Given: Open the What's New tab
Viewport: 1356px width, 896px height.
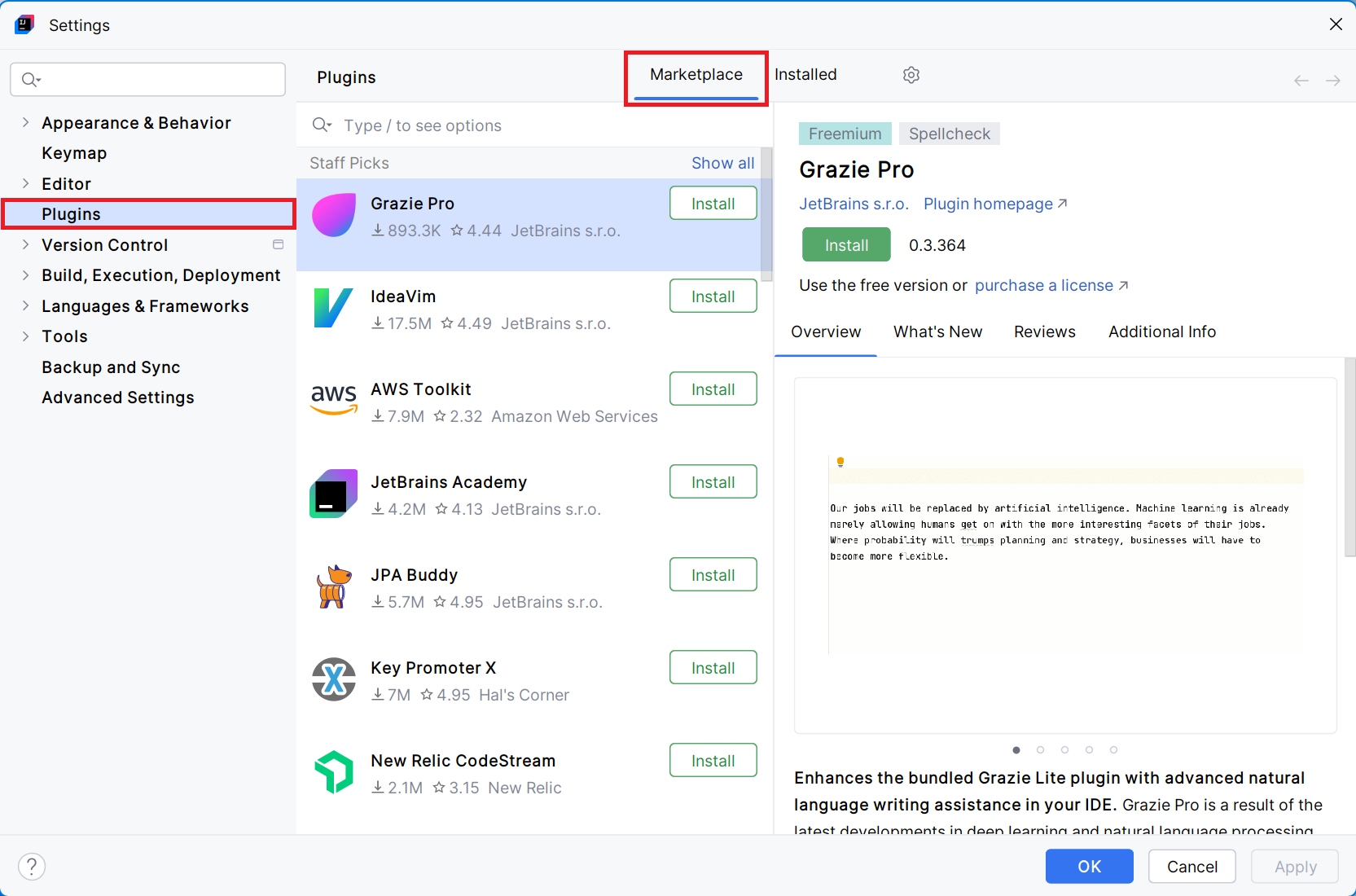Looking at the screenshot, I should point(937,332).
